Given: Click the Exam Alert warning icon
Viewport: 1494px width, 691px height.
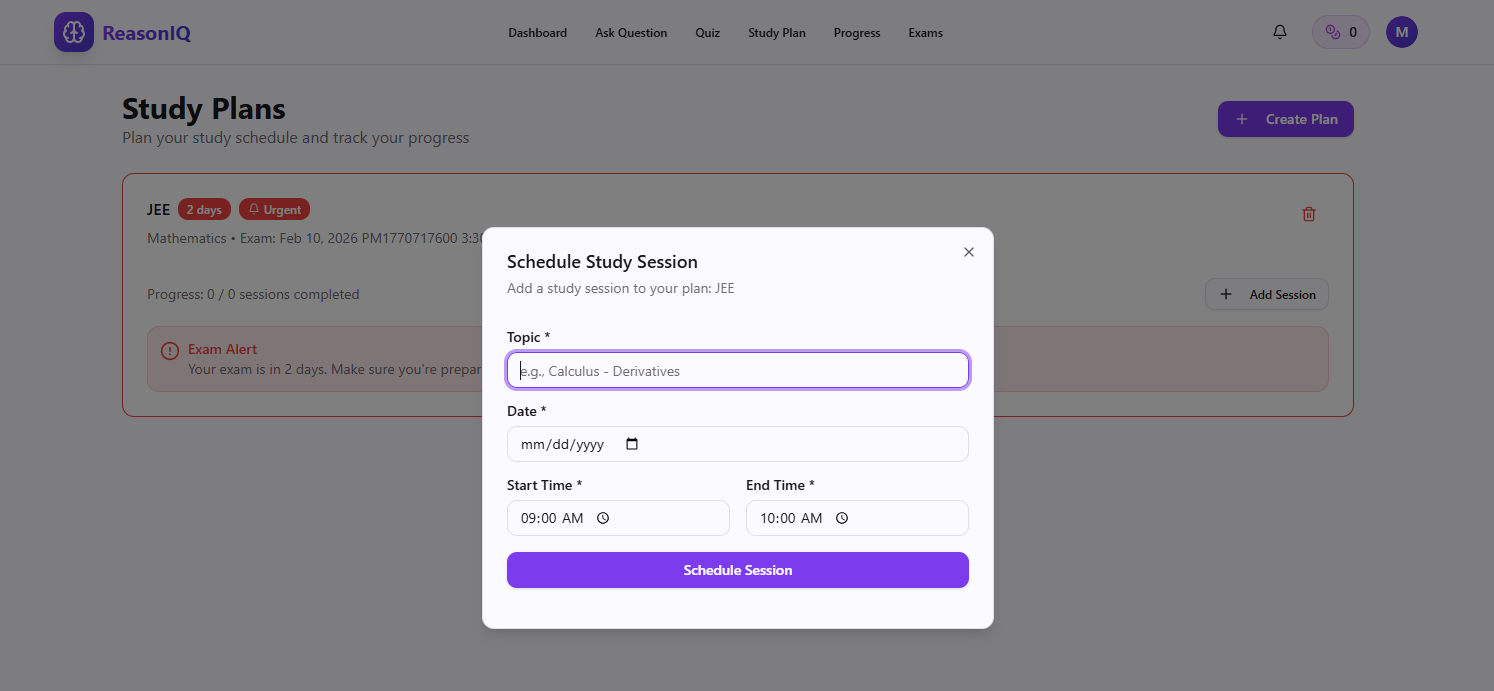Looking at the screenshot, I should tap(170, 350).
